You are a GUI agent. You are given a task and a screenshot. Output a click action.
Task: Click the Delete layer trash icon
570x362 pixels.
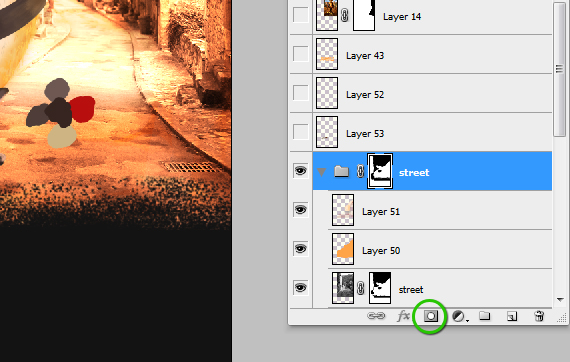tap(539, 316)
